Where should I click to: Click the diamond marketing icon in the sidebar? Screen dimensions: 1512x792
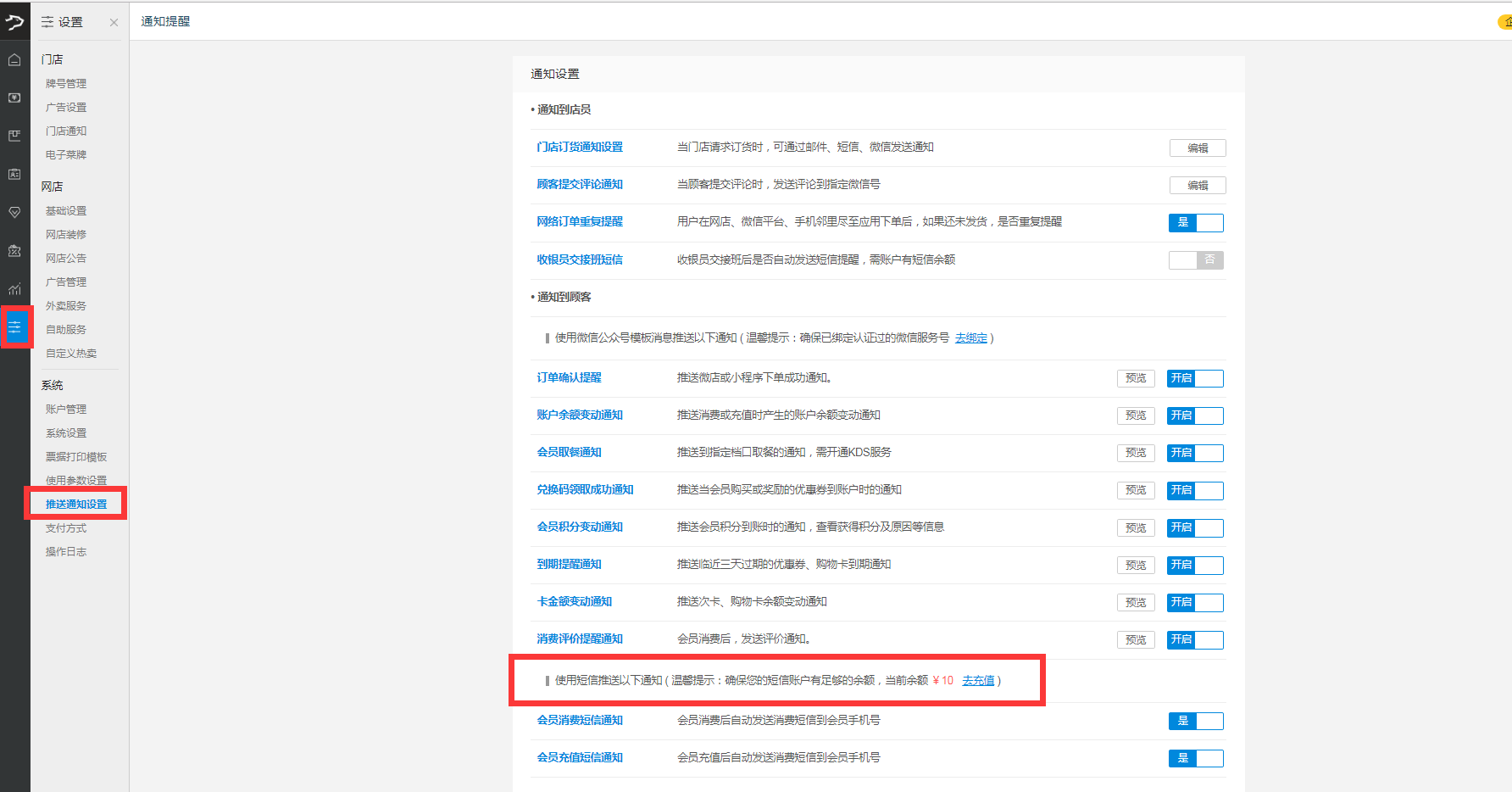coord(14,212)
